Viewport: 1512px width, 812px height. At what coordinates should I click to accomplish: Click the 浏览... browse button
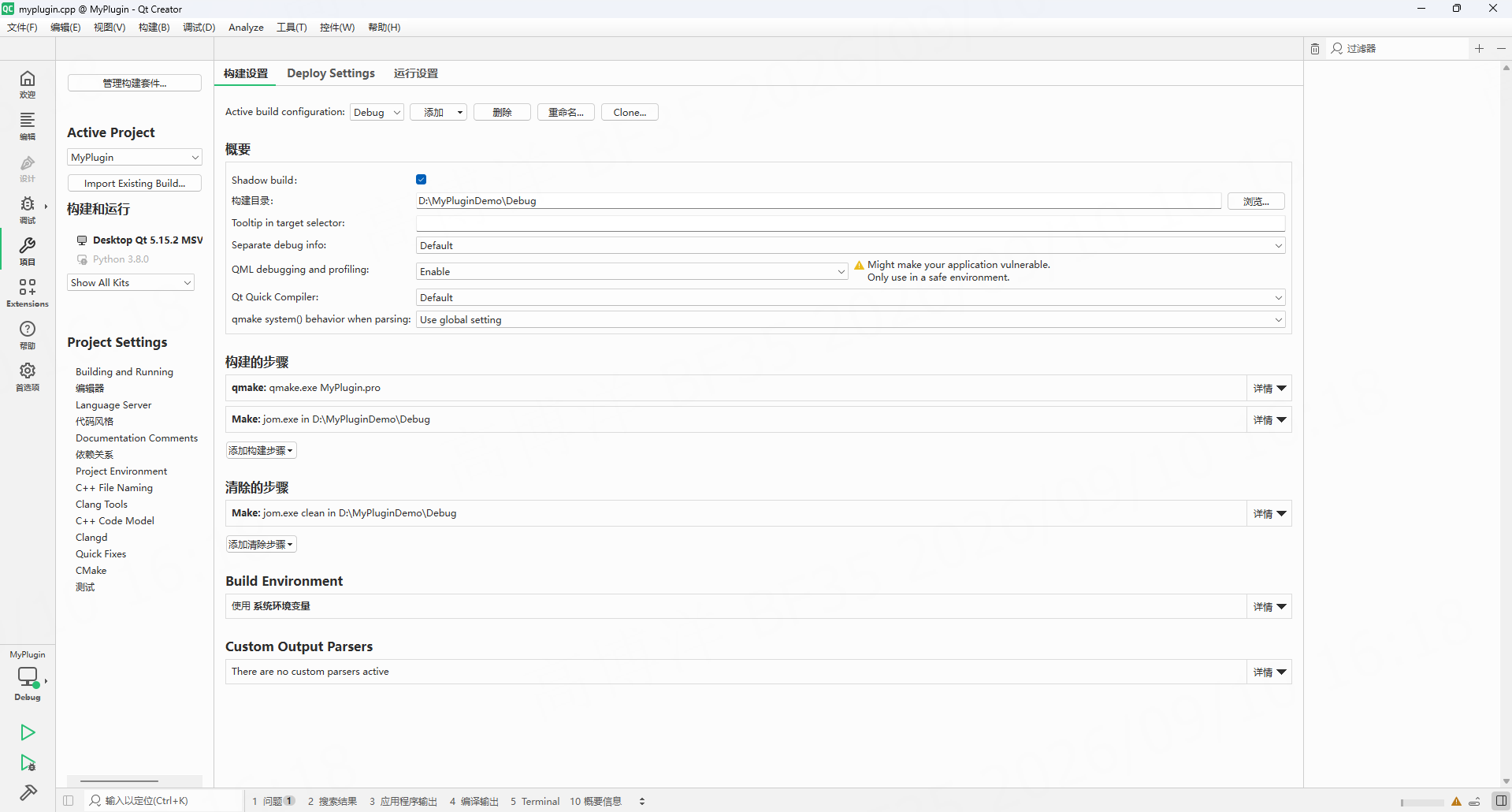(x=1256, y=201)
